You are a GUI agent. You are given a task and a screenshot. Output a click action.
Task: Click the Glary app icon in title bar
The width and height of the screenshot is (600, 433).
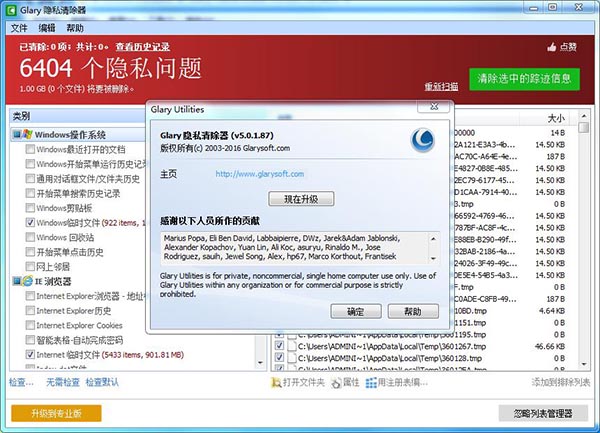click(x=12, y=10)
